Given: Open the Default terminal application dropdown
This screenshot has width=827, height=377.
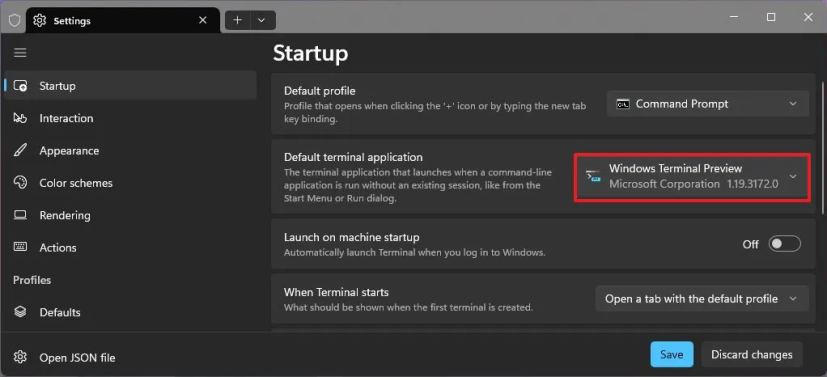Looking at the screenshot, I should click(x=692, y=177).
